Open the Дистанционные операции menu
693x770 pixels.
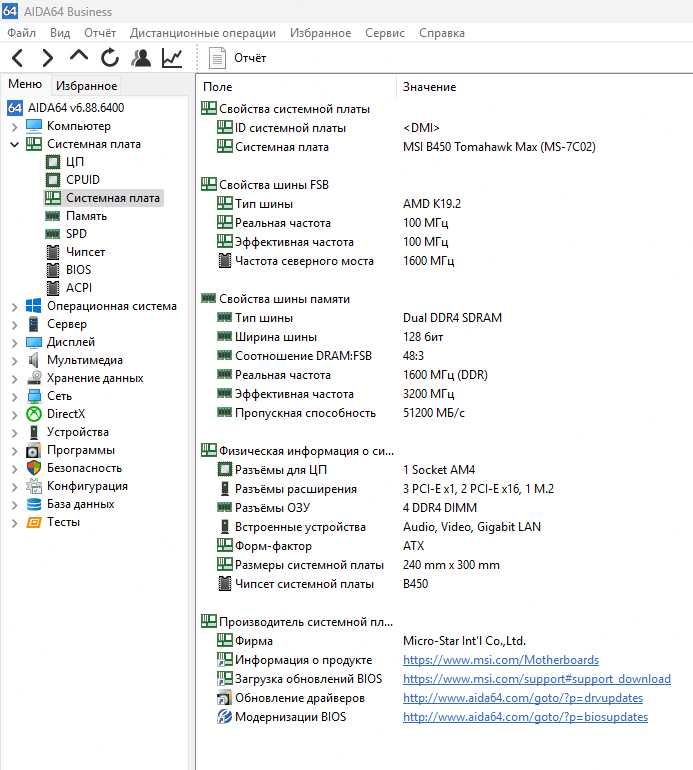202,33
